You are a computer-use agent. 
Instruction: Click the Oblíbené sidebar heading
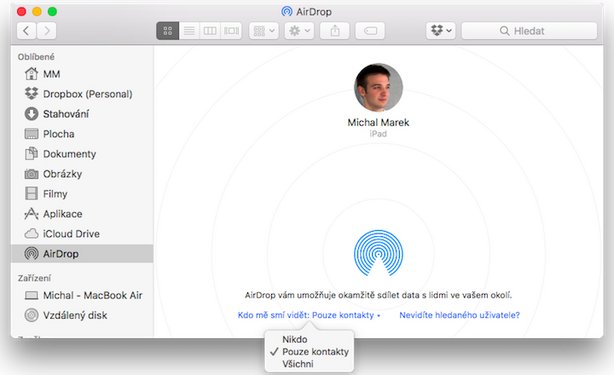(36, 57)
